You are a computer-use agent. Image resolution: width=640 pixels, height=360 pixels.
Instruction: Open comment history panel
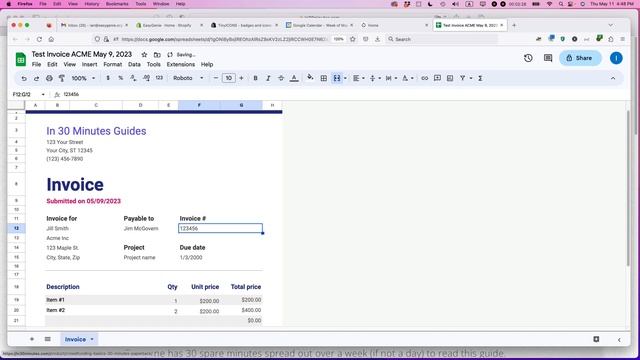548,58
